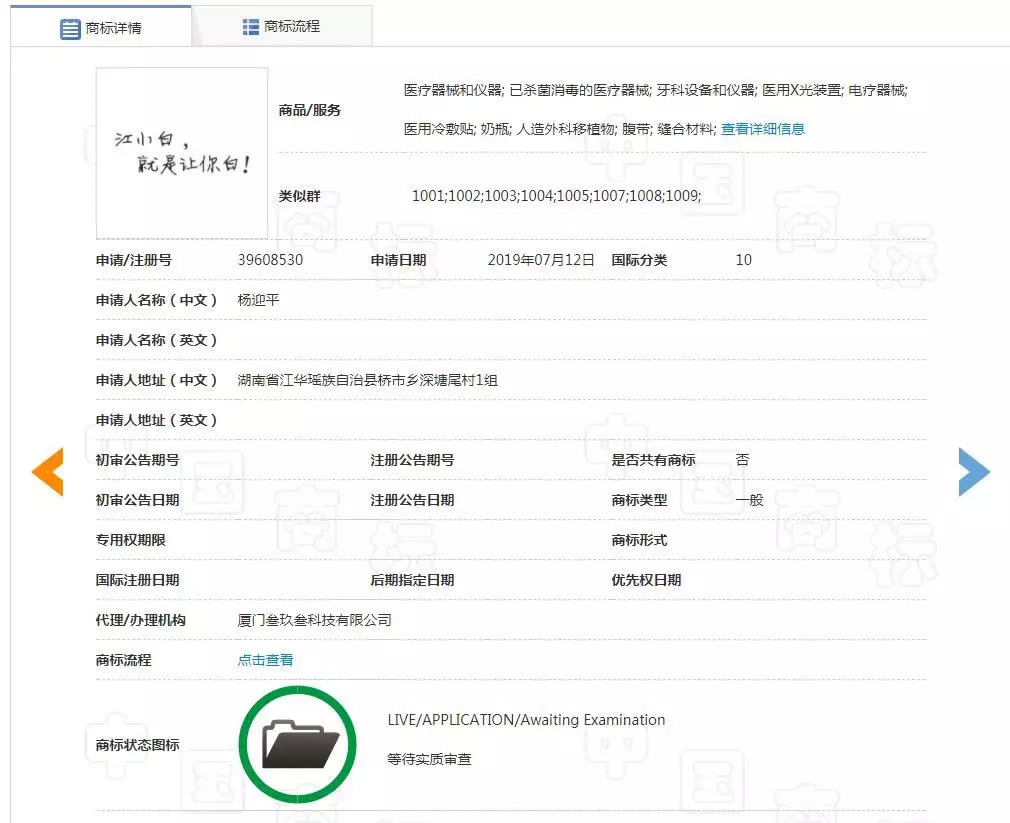Select status text LIVE/APPLICATION/Awaiting Examination

point(526,719)
